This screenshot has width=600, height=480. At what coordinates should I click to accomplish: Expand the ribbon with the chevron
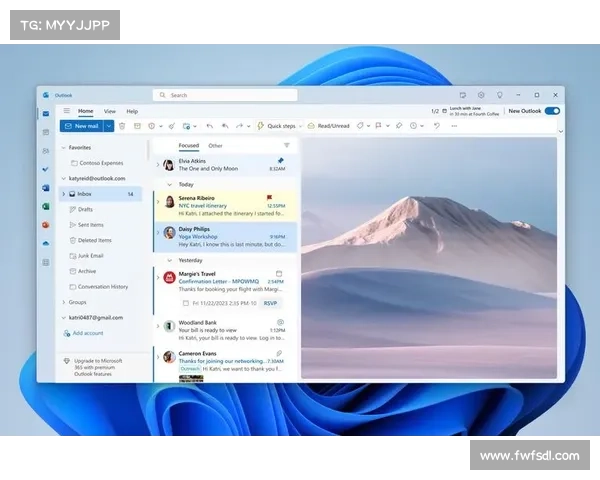click(x=561, y=131)
